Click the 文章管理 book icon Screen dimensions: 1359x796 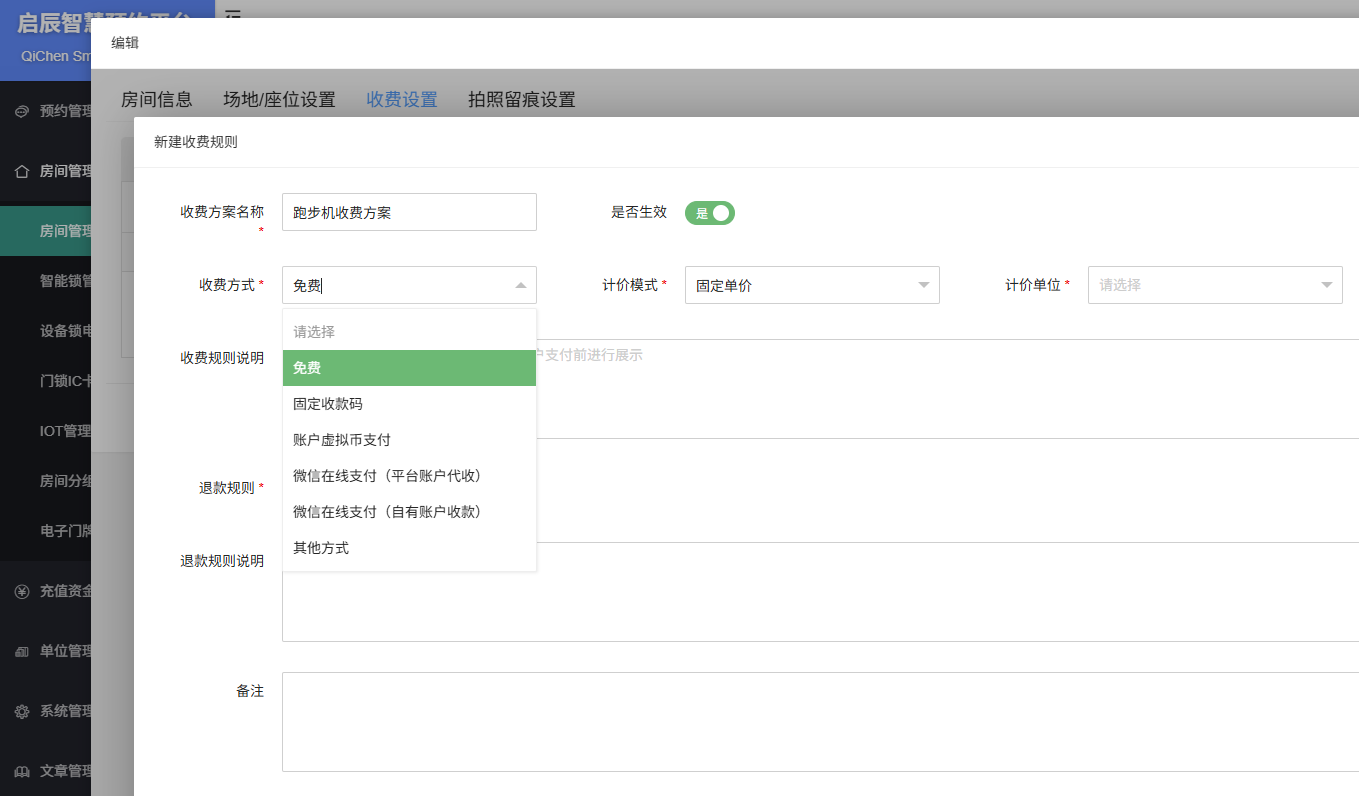coord(22,771)
